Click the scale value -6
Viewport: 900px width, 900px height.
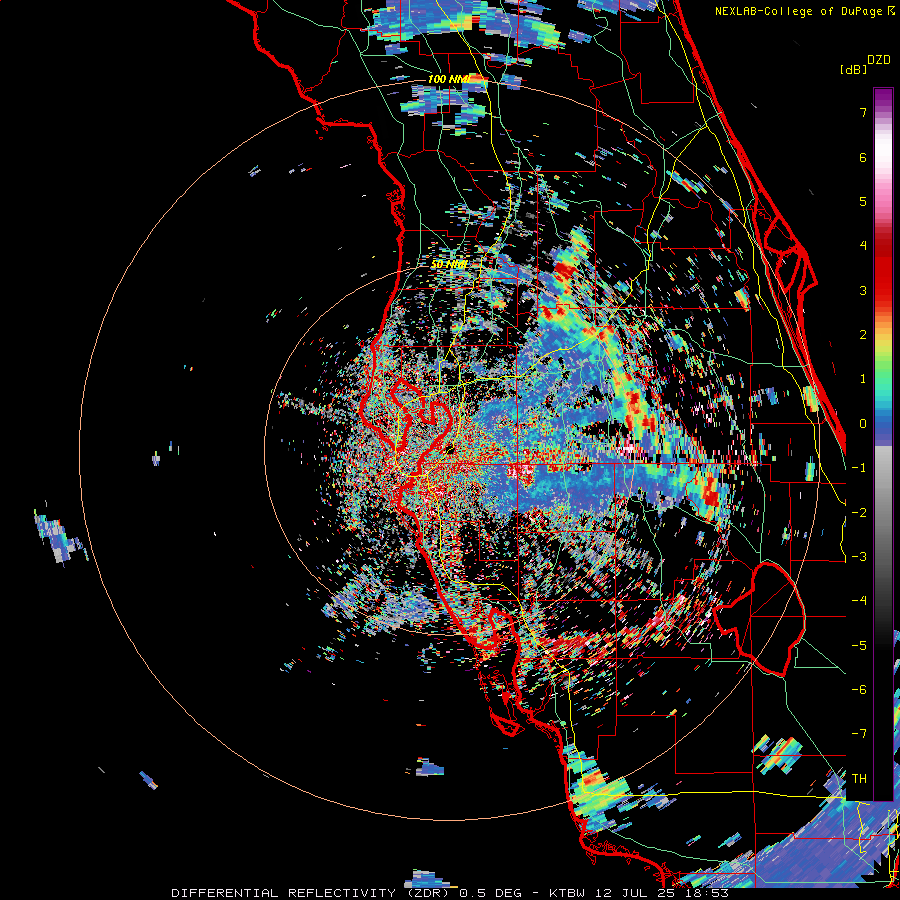pos(859,690)
